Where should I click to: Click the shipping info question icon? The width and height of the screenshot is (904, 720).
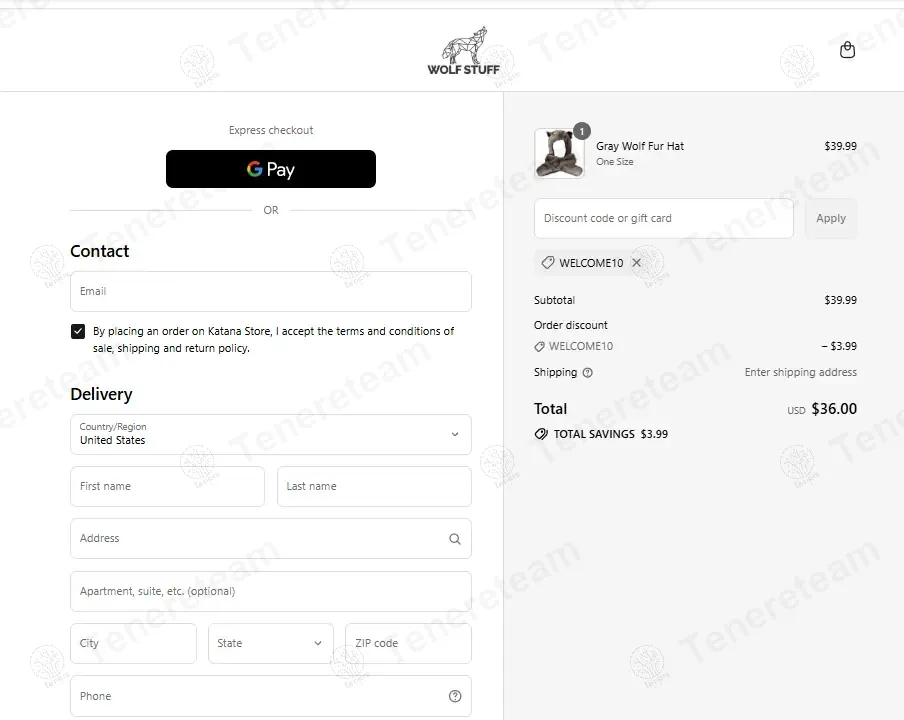[587, 372]
